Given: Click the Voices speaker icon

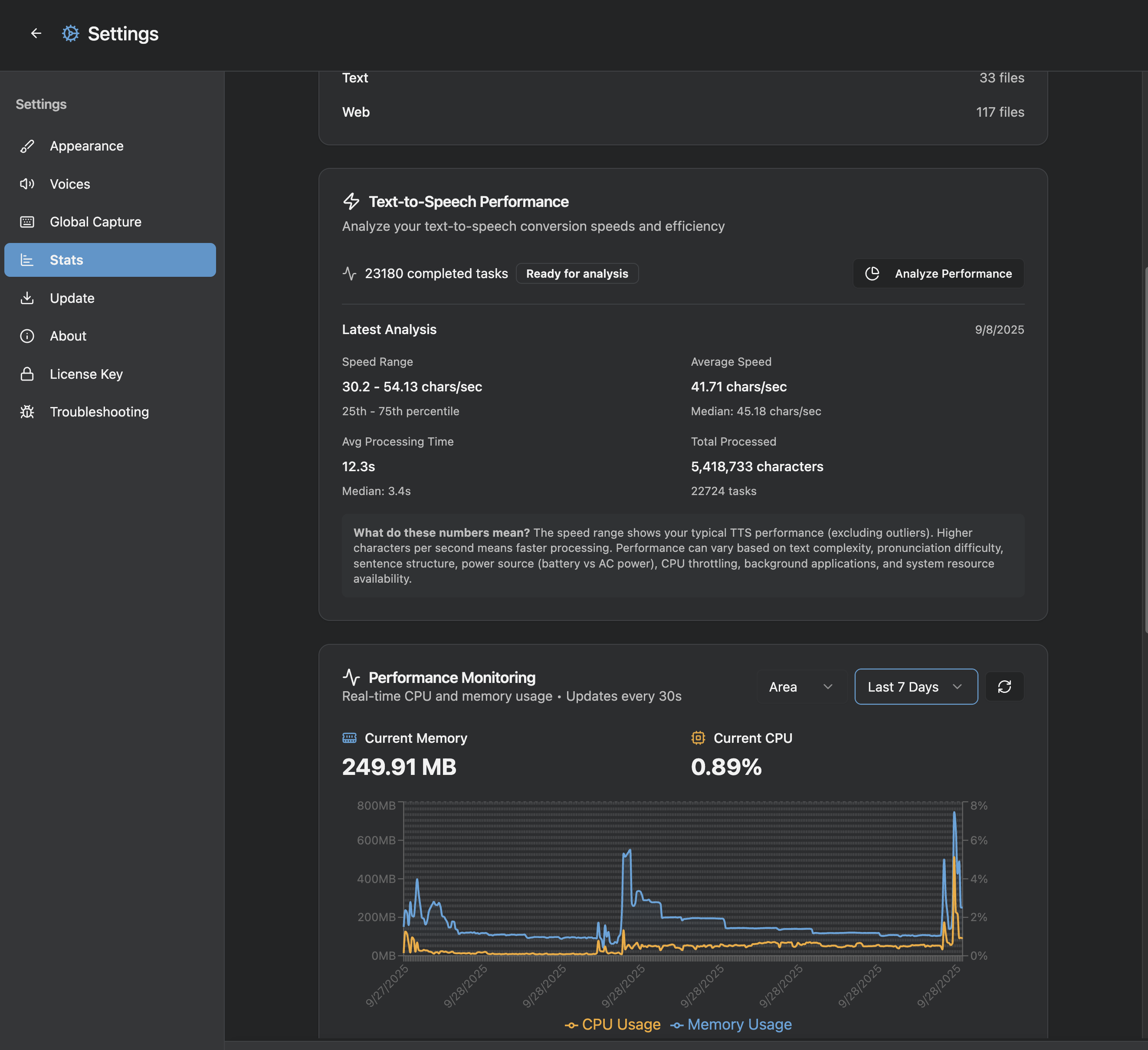Looking at the screenshot, I should [27, 184].
